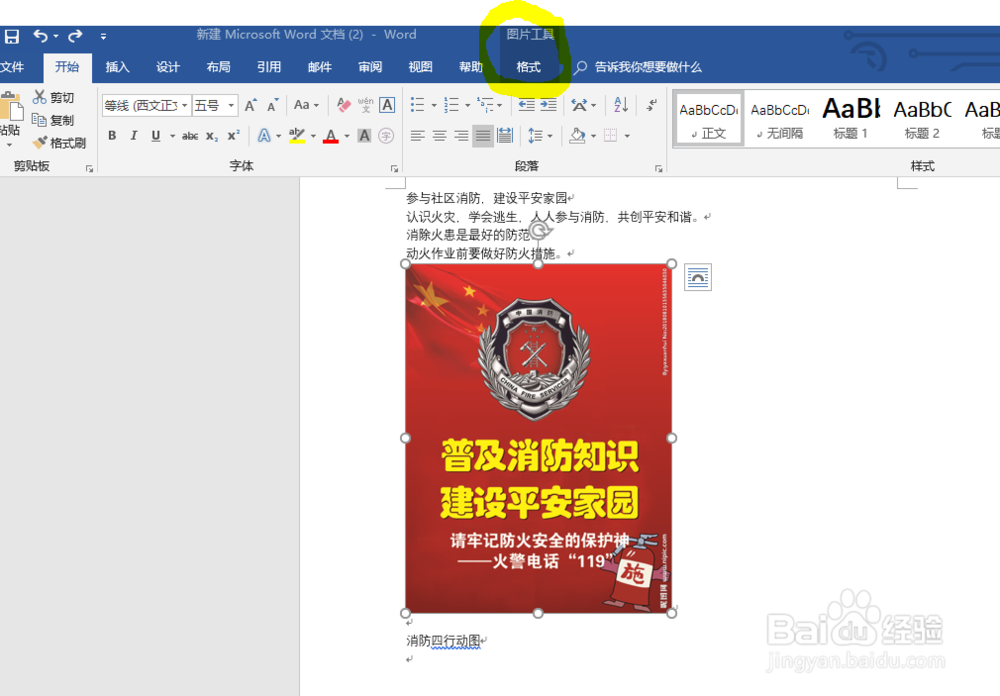
Task: Toggle italic formatting
Action: pyautogui.click(x=134, y=136)
